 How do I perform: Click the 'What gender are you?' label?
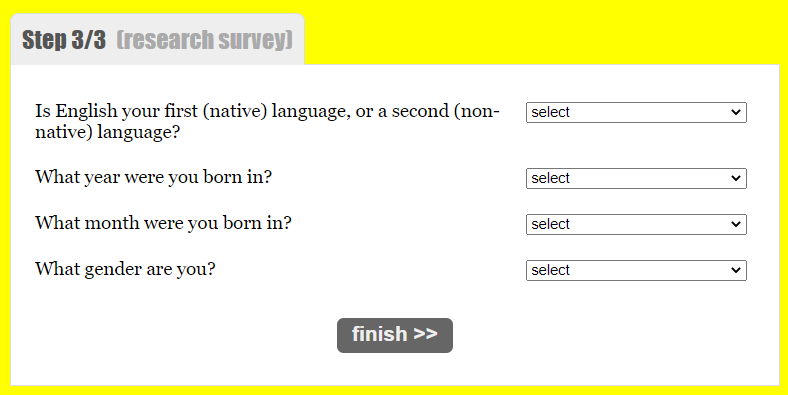click(x=125, y=269)
